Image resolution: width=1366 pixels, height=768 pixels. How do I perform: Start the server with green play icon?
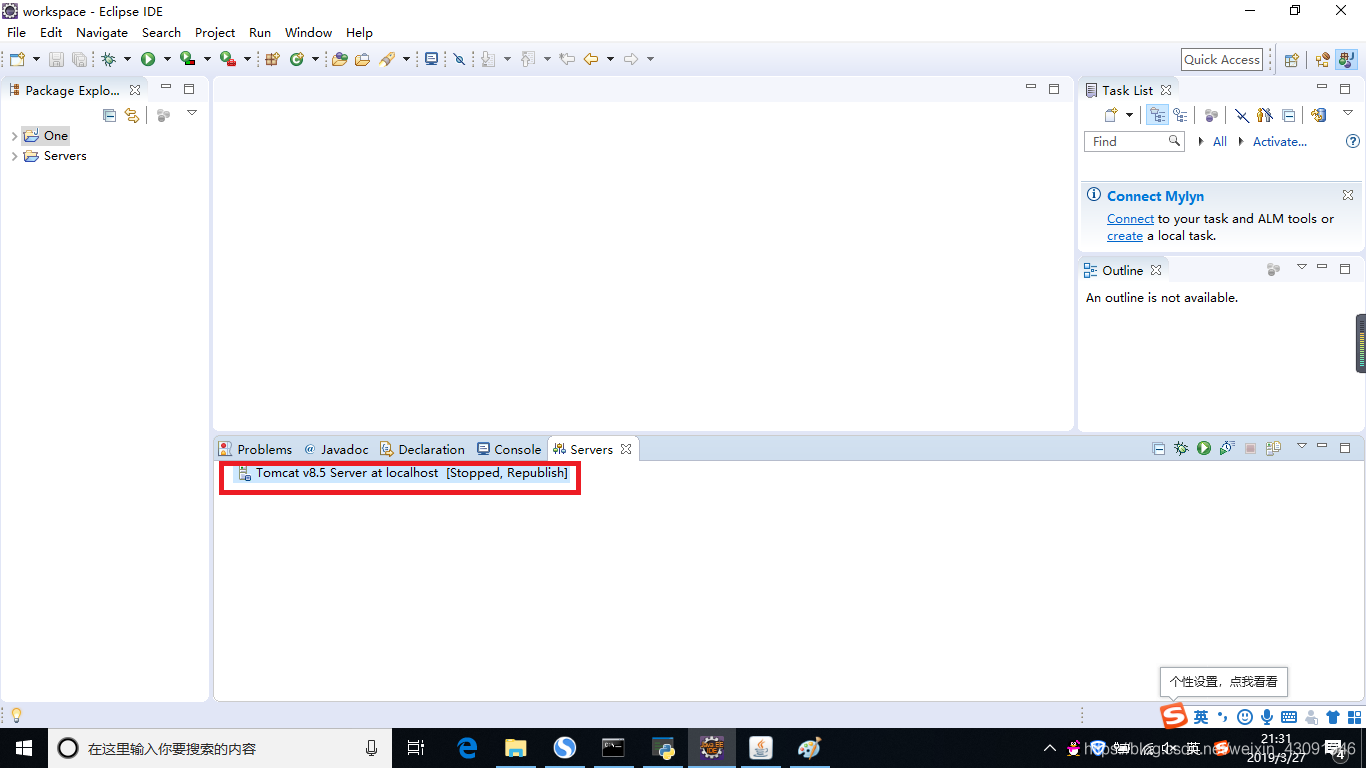click(1204, 448)
